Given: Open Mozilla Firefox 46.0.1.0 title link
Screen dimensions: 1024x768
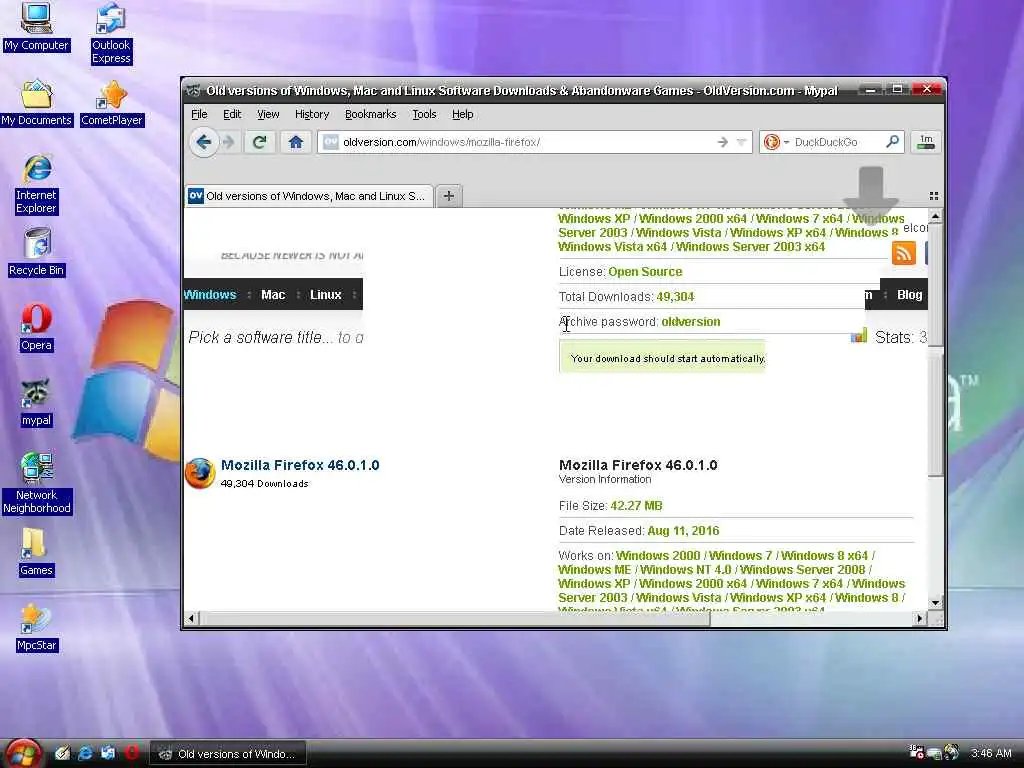Looking at the screenshot, I should pyautogui.click(x=300, y=465).
